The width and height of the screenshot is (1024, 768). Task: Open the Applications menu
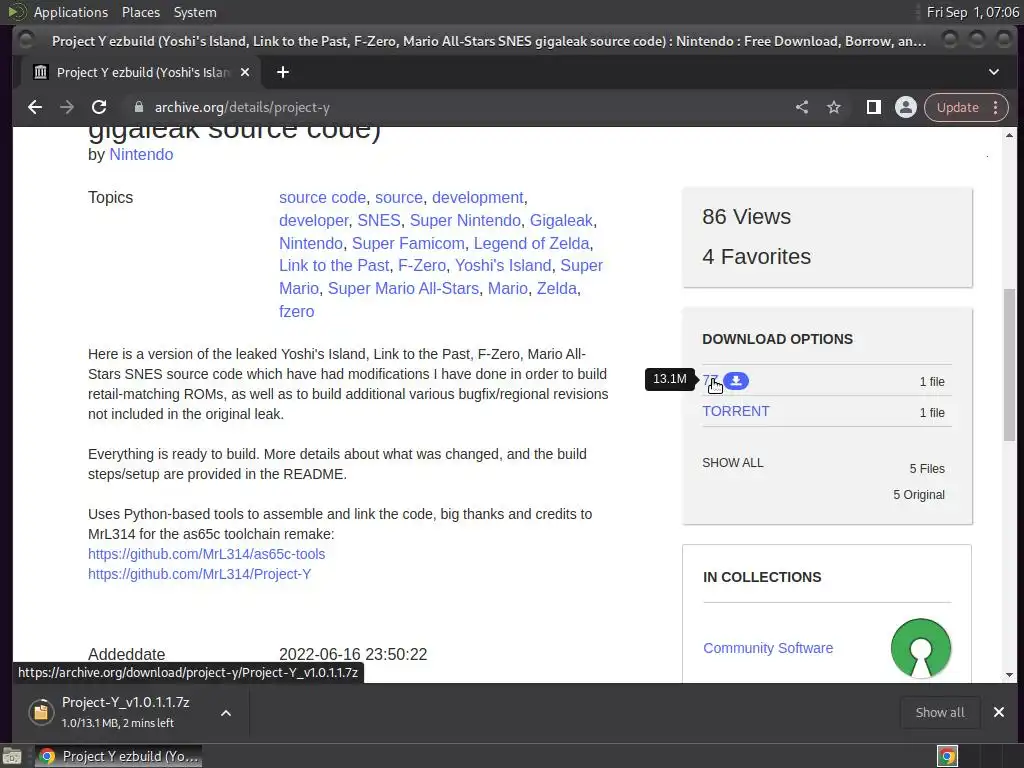tap(71, 12)
